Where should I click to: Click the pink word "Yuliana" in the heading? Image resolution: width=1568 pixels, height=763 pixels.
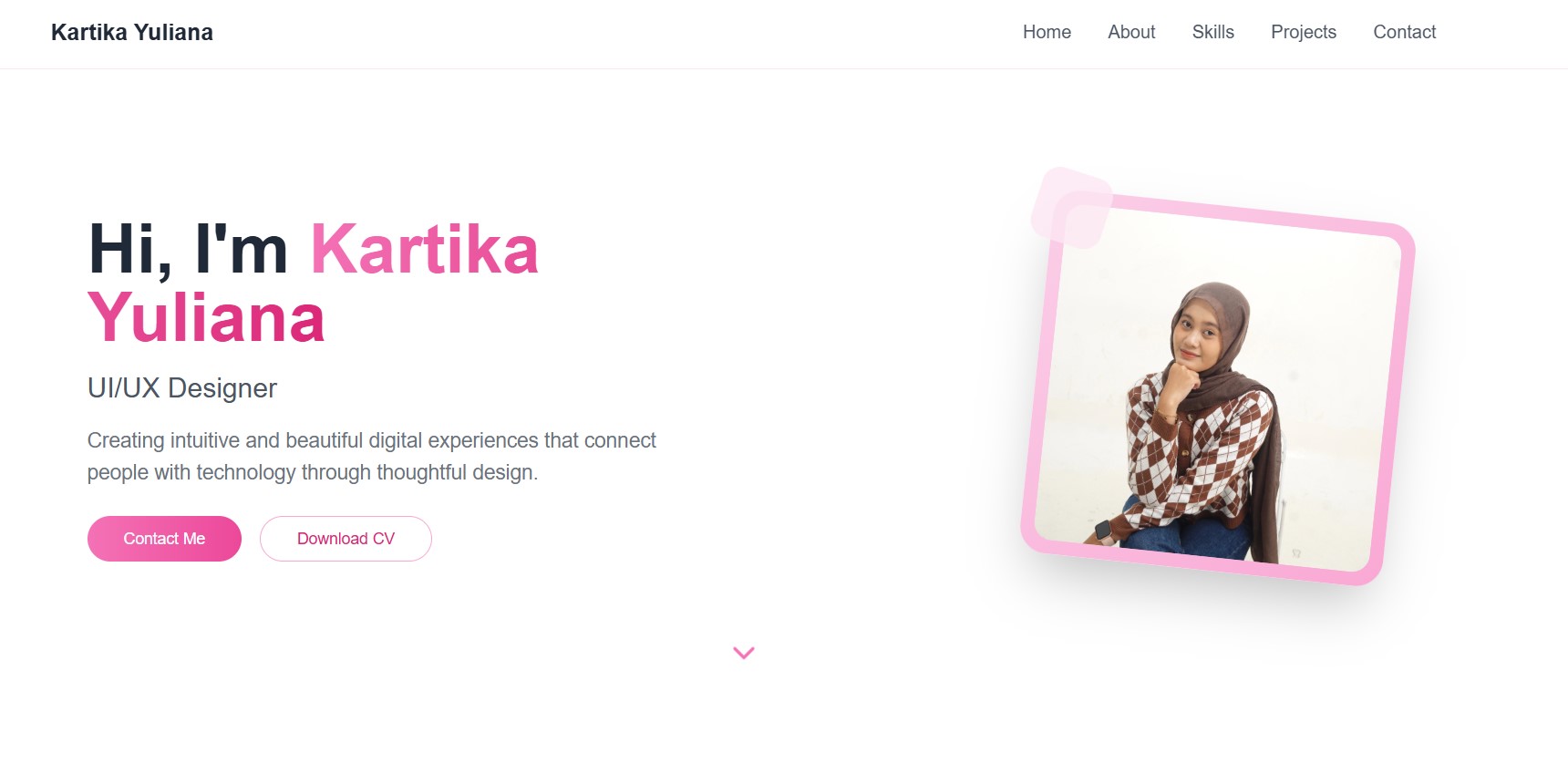pyautogui.click(x=206, y=318)
